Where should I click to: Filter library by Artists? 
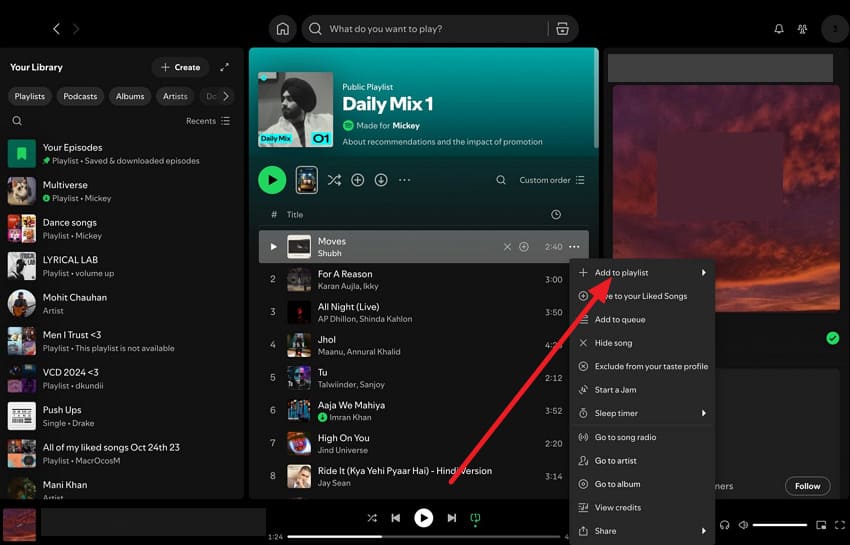175,96
